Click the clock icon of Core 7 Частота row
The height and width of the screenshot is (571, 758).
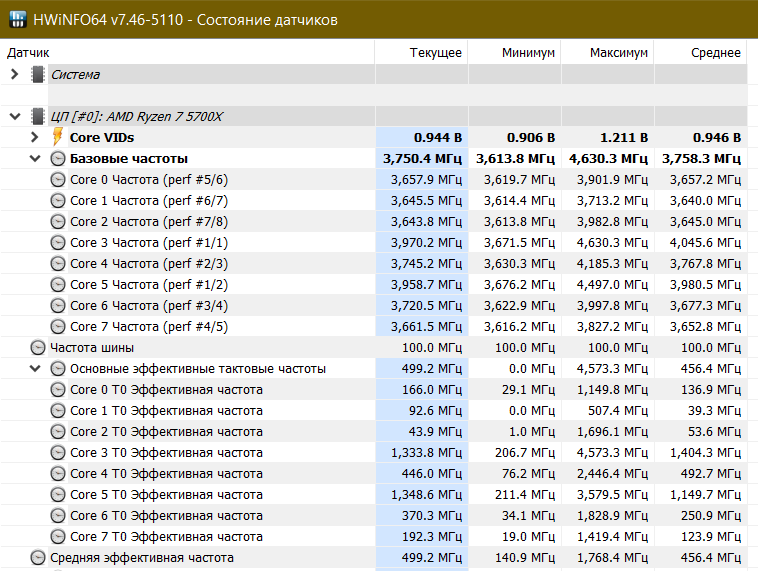58,327
